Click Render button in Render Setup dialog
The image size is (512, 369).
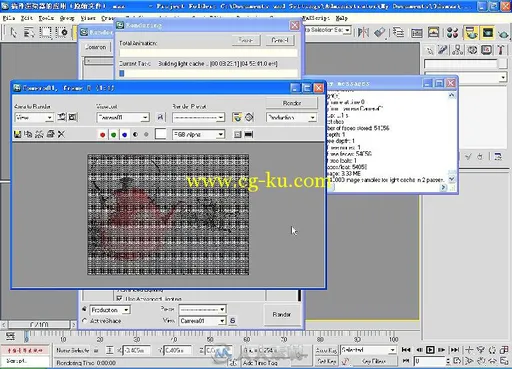pos(281,314)
